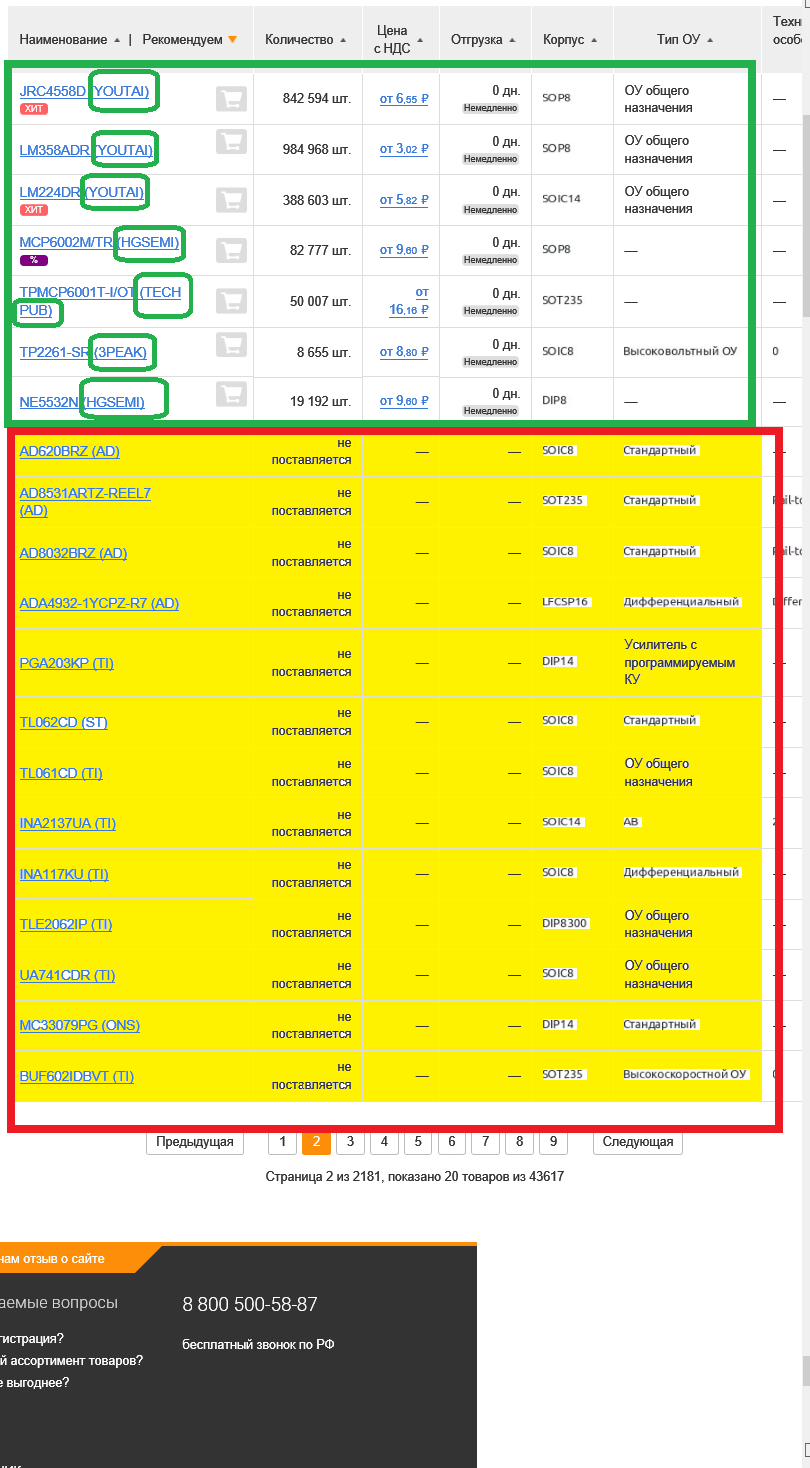Go to Предыдущая page
This screenshot has width=810, height=1468.
(x=195, y=1141)
